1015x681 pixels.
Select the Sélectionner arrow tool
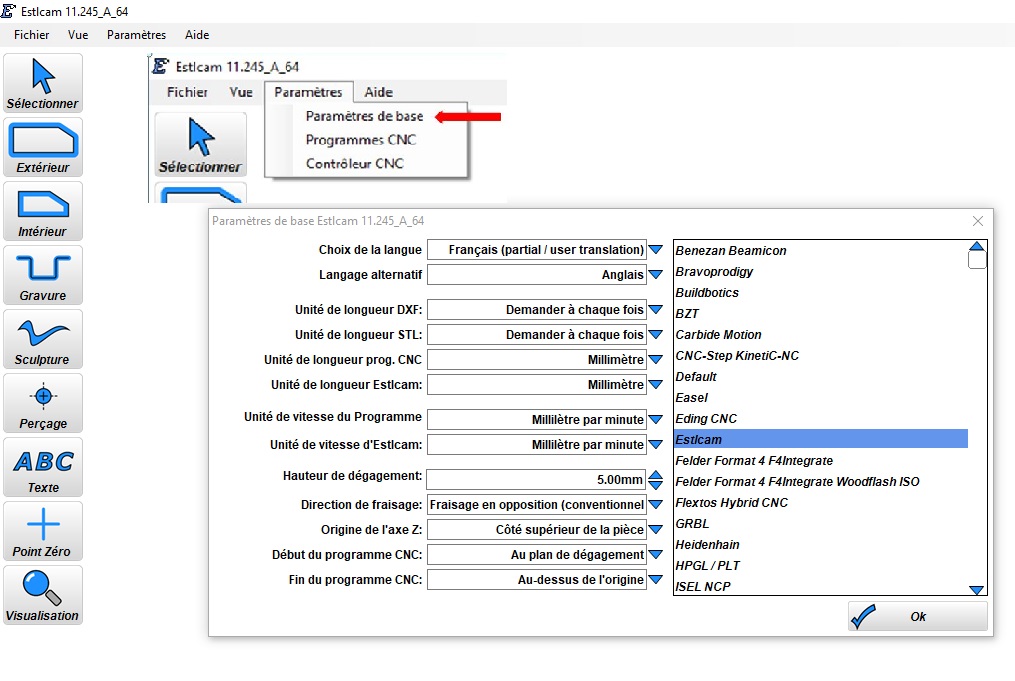coord(42,83)
